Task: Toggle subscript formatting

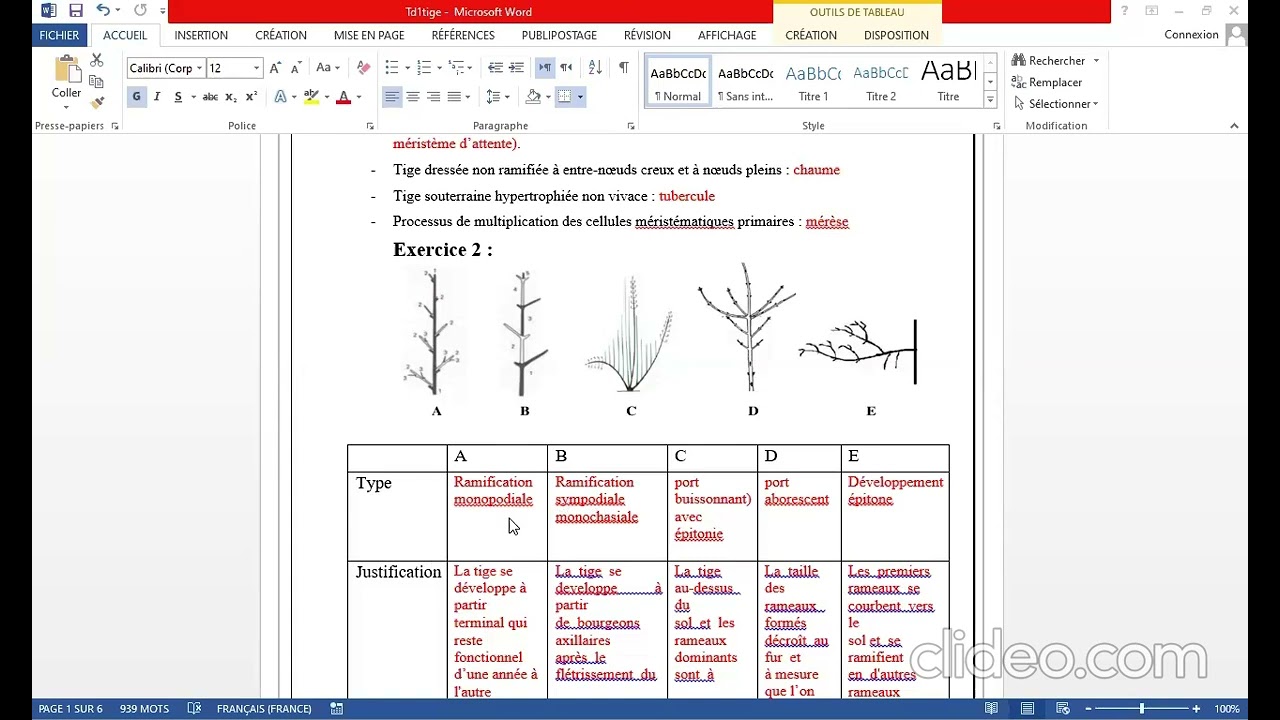Action: pos(231,97)
